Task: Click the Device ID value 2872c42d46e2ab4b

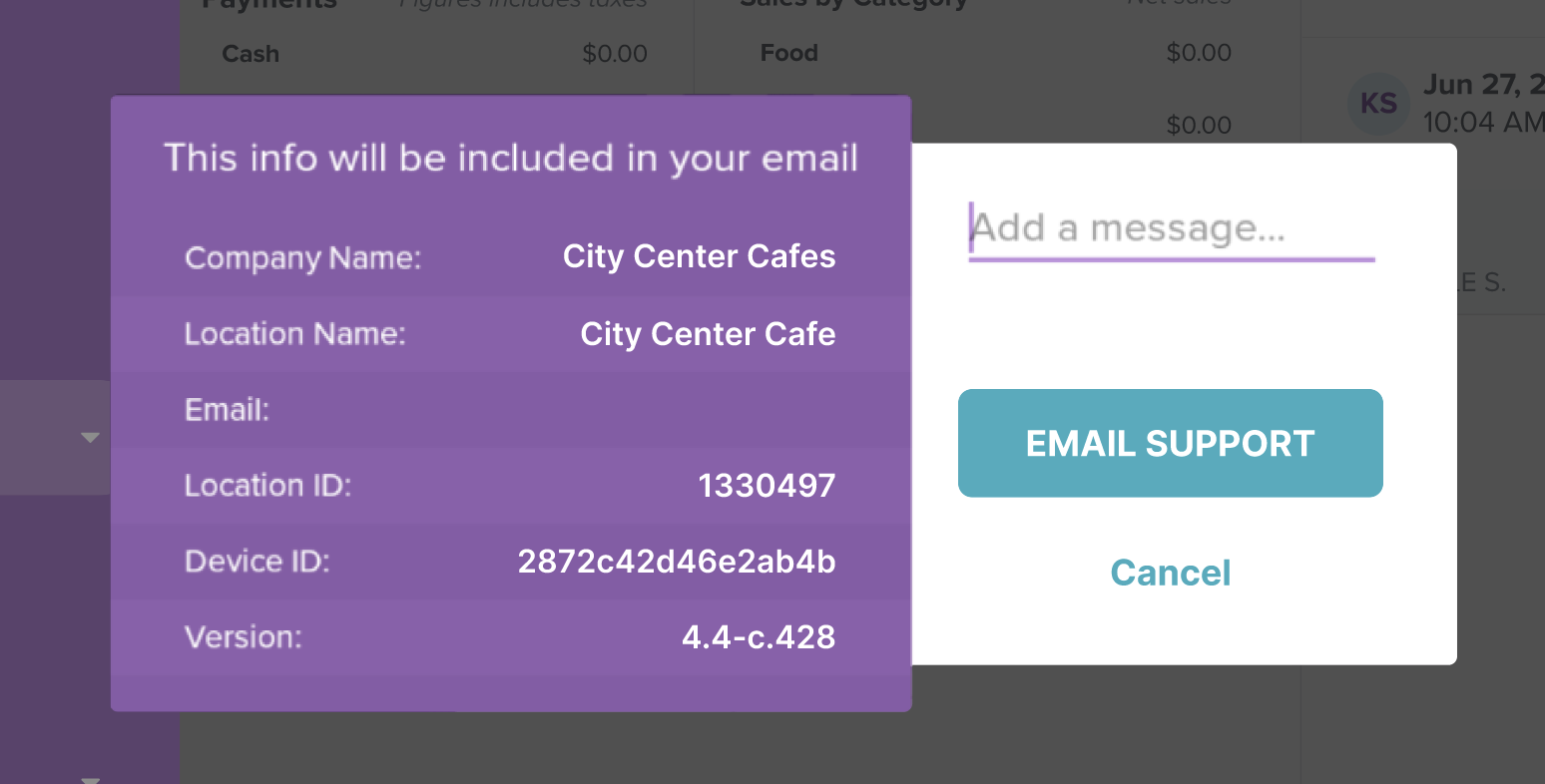Action: tap(677, 562)
